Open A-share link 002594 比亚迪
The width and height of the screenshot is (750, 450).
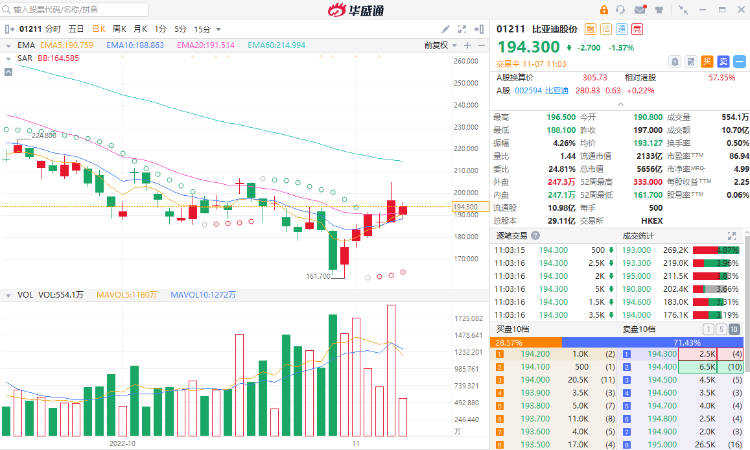coord(541,90)
